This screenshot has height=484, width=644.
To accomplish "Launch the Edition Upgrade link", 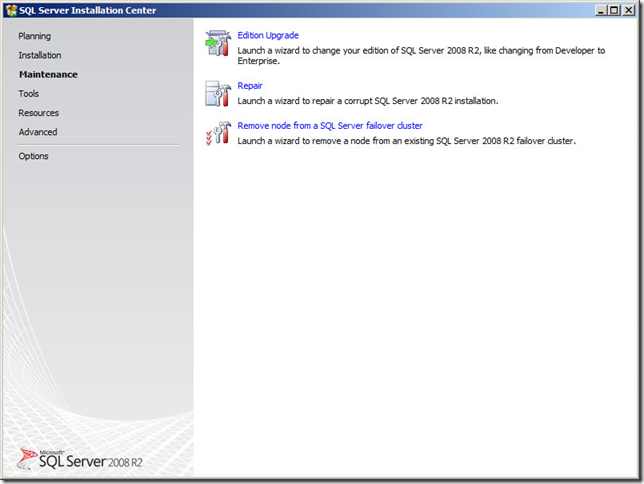I will 267,36.
